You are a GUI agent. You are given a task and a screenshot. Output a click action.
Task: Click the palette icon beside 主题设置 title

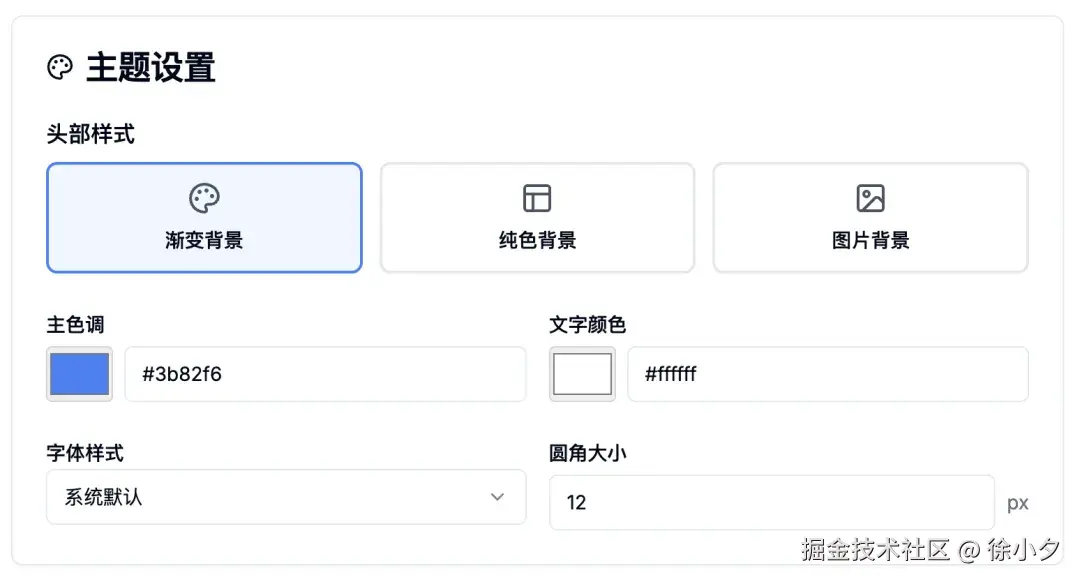(61, 65)
